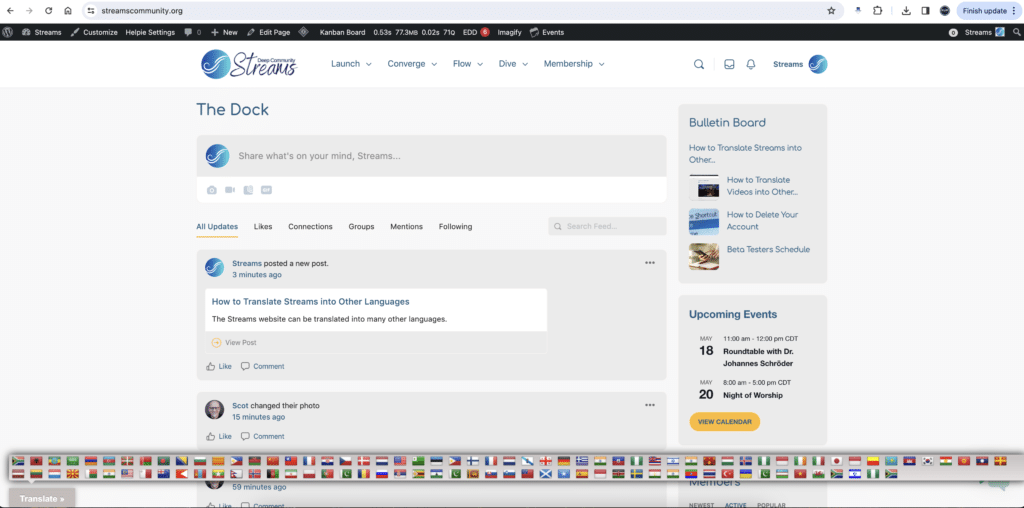
Task: Click the Translate button at bottom left
Action: point(42,498)
